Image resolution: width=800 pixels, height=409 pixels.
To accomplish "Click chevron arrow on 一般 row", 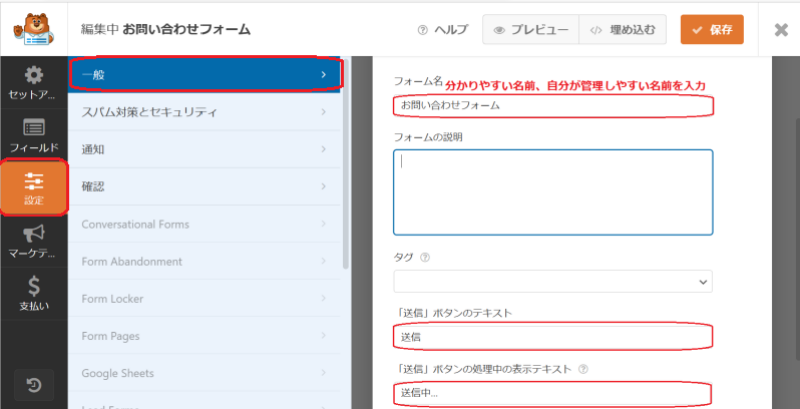I will coord(323,75).
